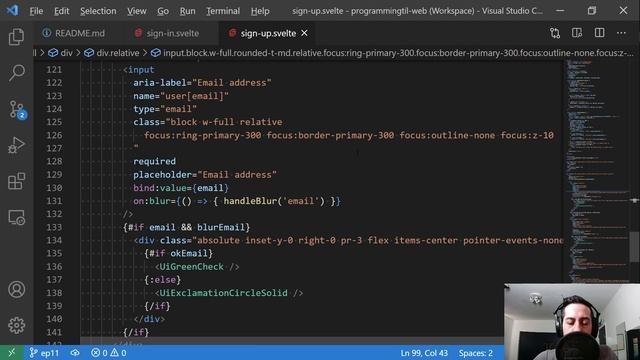Image resolution: width=640 pixels, height=360 pixels.
Task: Switch to the sign-in.svelte tab
Action: pos(167,33)
